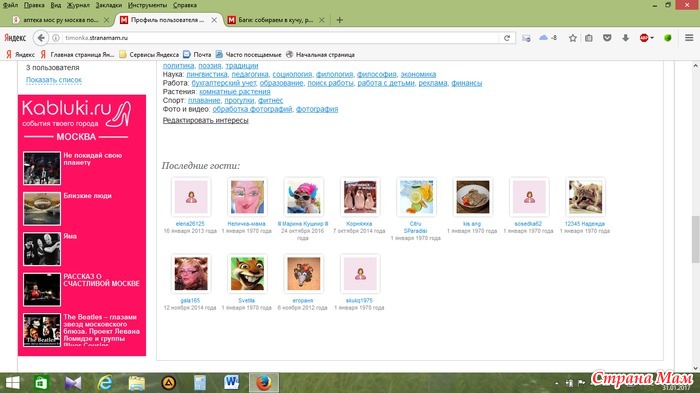Click the address bar URL field
The image size is (700, 393).
coord(281,38)
